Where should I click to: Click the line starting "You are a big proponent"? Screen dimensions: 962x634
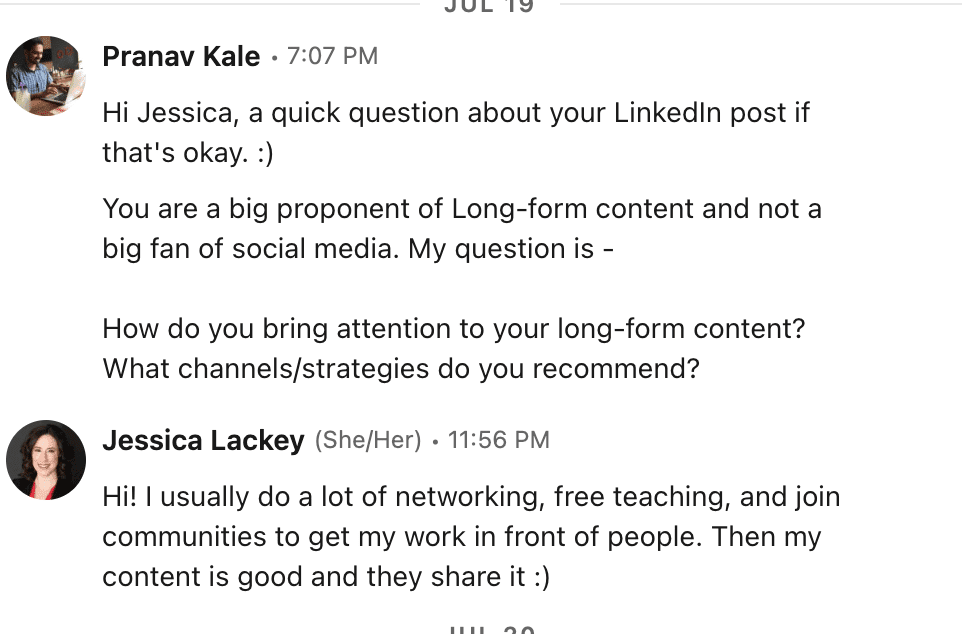(x=462, y=209)
